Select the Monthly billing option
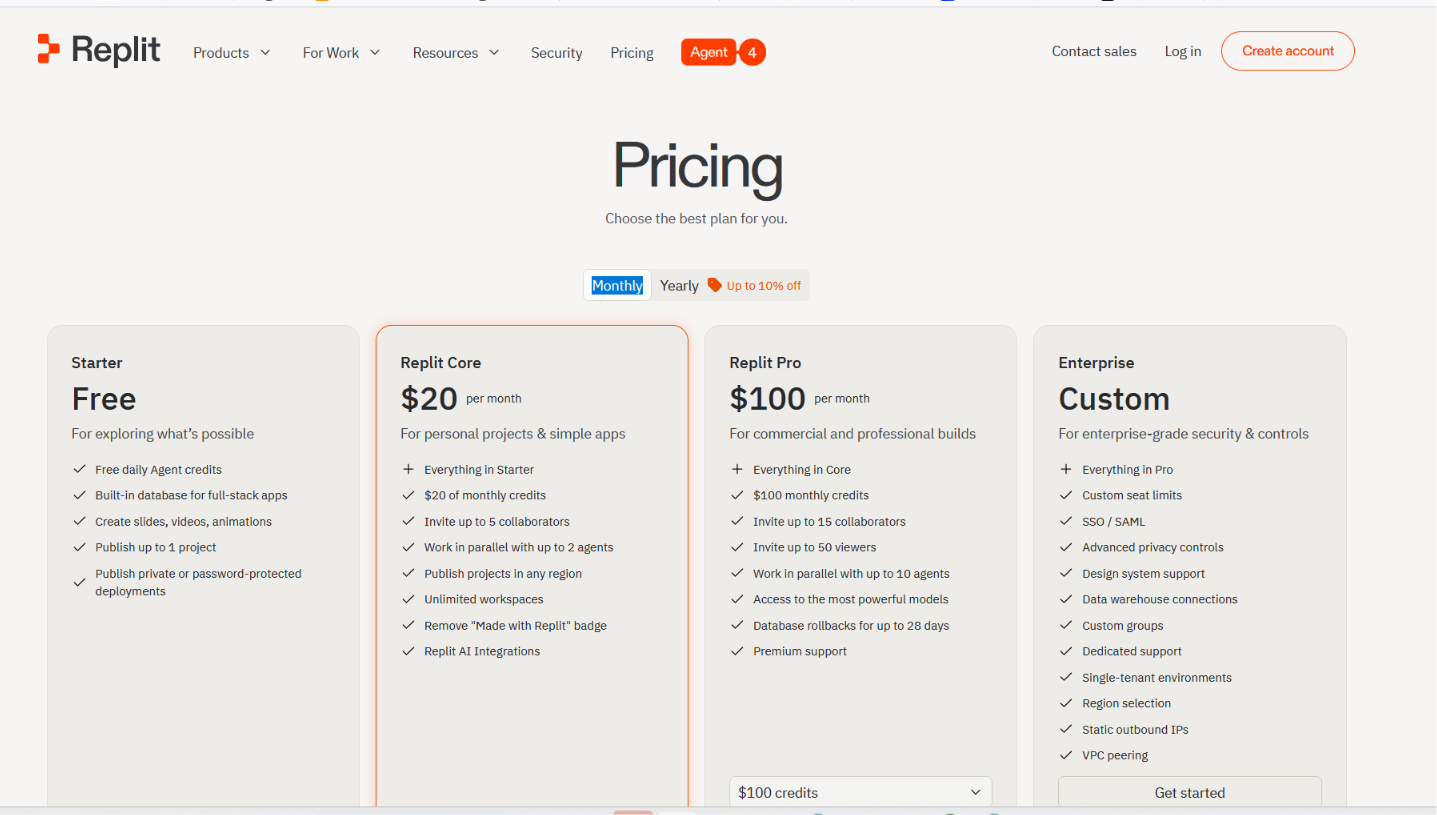 [617, 285]
